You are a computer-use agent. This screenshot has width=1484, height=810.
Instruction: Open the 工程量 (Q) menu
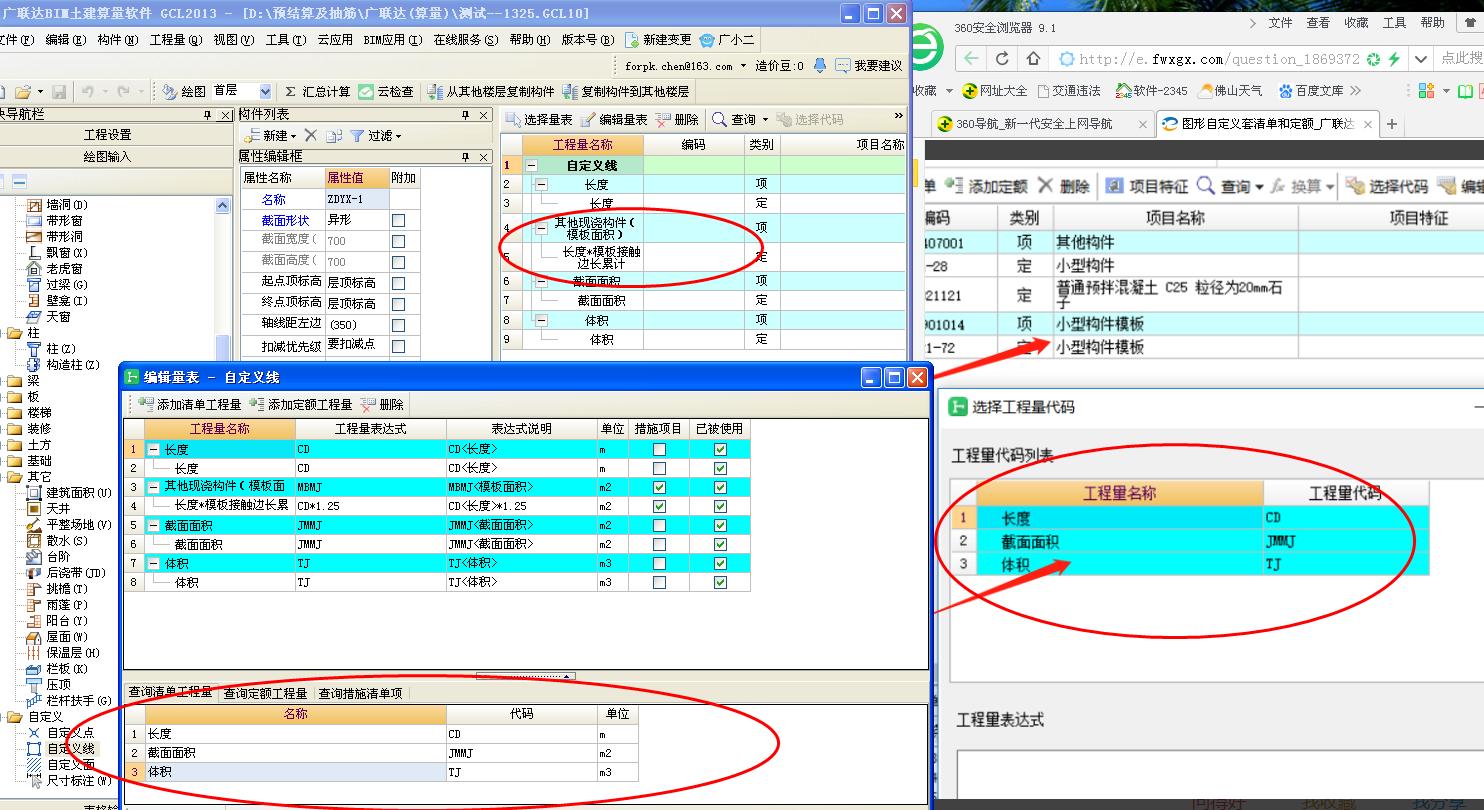[176, 40]
